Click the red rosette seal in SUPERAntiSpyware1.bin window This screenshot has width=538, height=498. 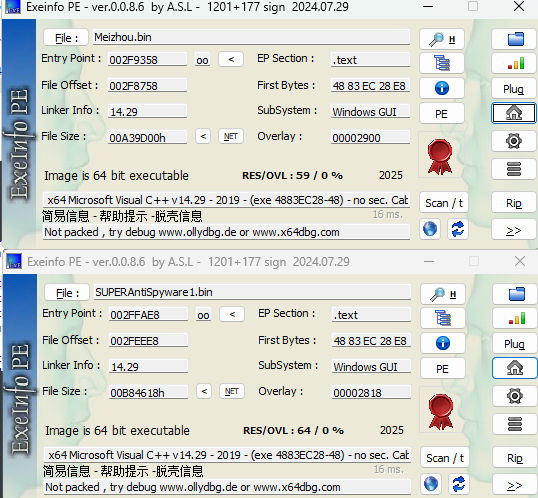441,412
